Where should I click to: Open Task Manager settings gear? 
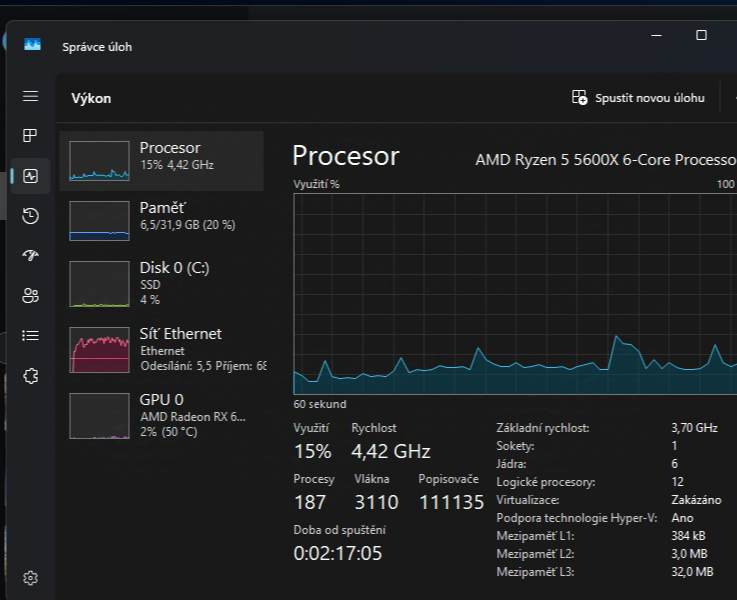tap(30, 578)
